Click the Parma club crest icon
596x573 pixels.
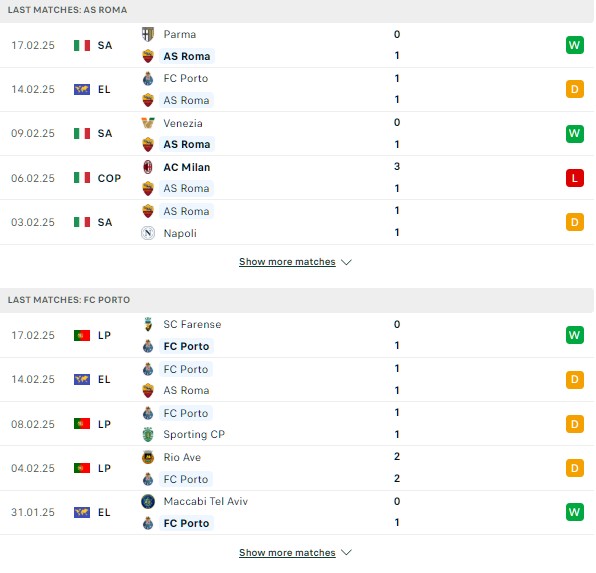(x=148, y=34)
